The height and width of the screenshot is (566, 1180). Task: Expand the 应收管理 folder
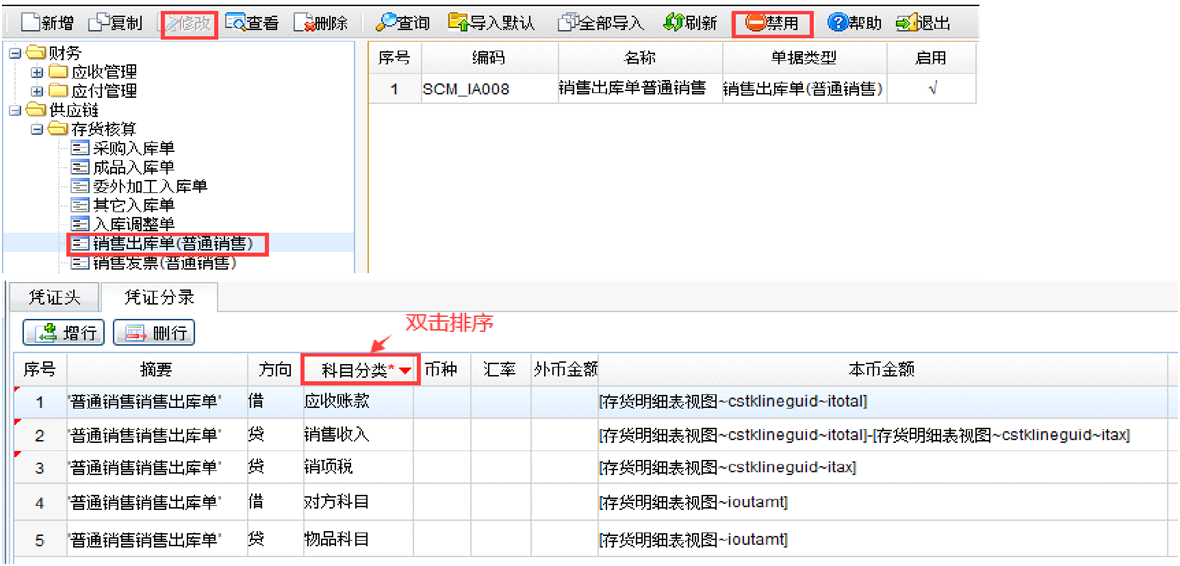36,73
